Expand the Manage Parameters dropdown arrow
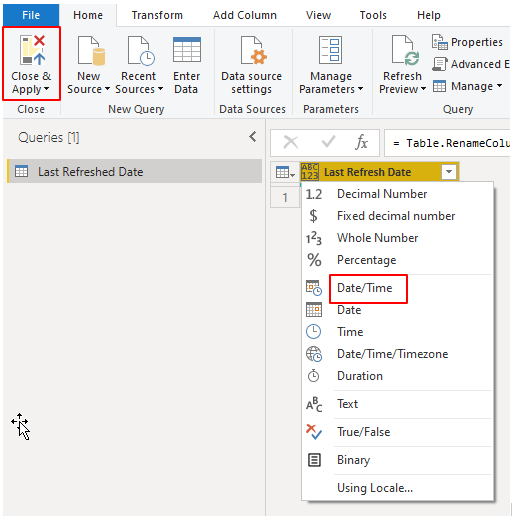The image size is (515, 520). (360, 89)
